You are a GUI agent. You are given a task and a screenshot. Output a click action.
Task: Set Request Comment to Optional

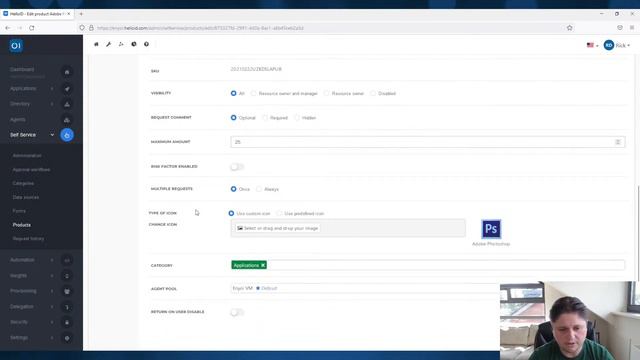pos(233,118)
